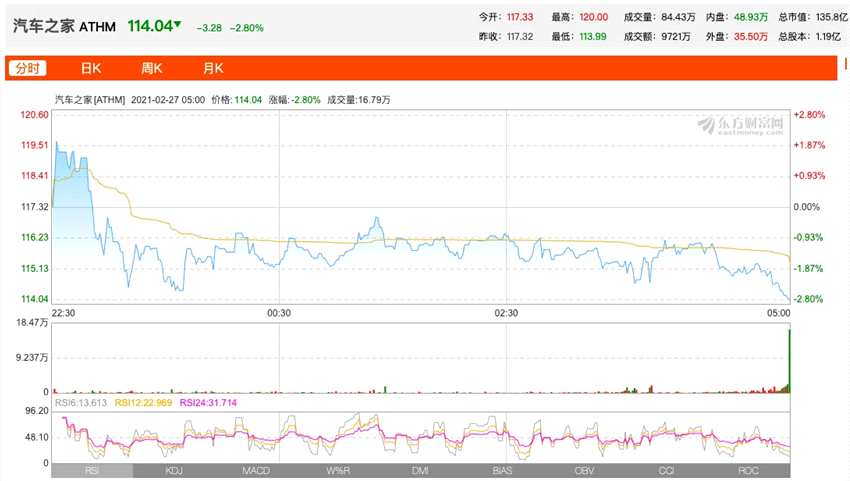The width and height of the screenshot is (850, 481).
Task: Select the W%R indicator tab
Action: (338, 471)
